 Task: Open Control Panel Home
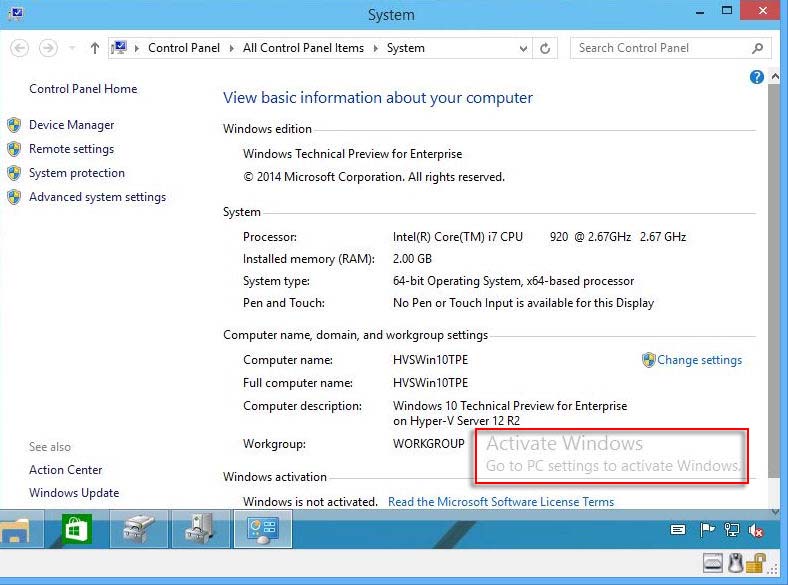[x=83, y=89]
